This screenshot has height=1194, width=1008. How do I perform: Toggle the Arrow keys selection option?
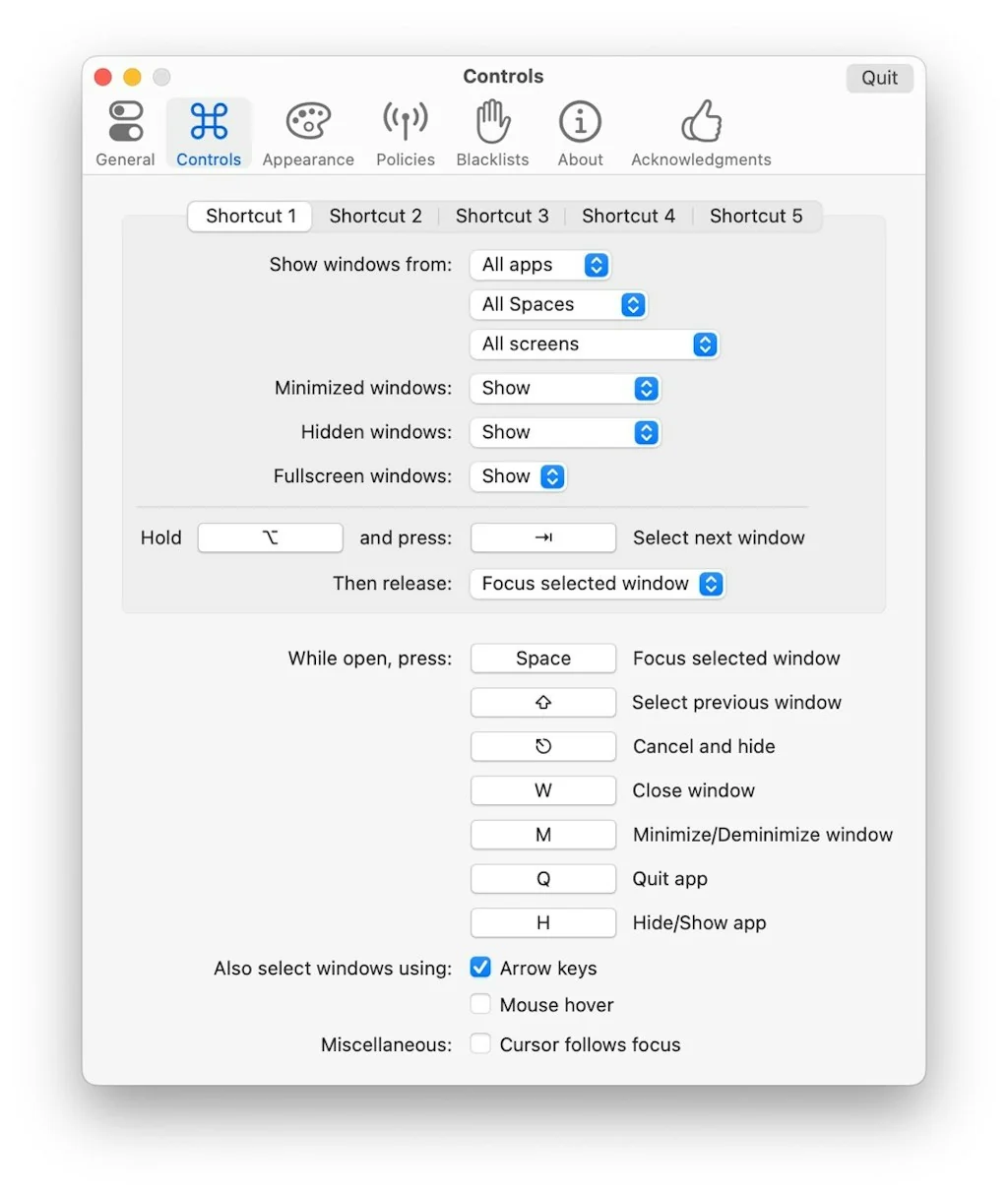[x=479, y=968]
